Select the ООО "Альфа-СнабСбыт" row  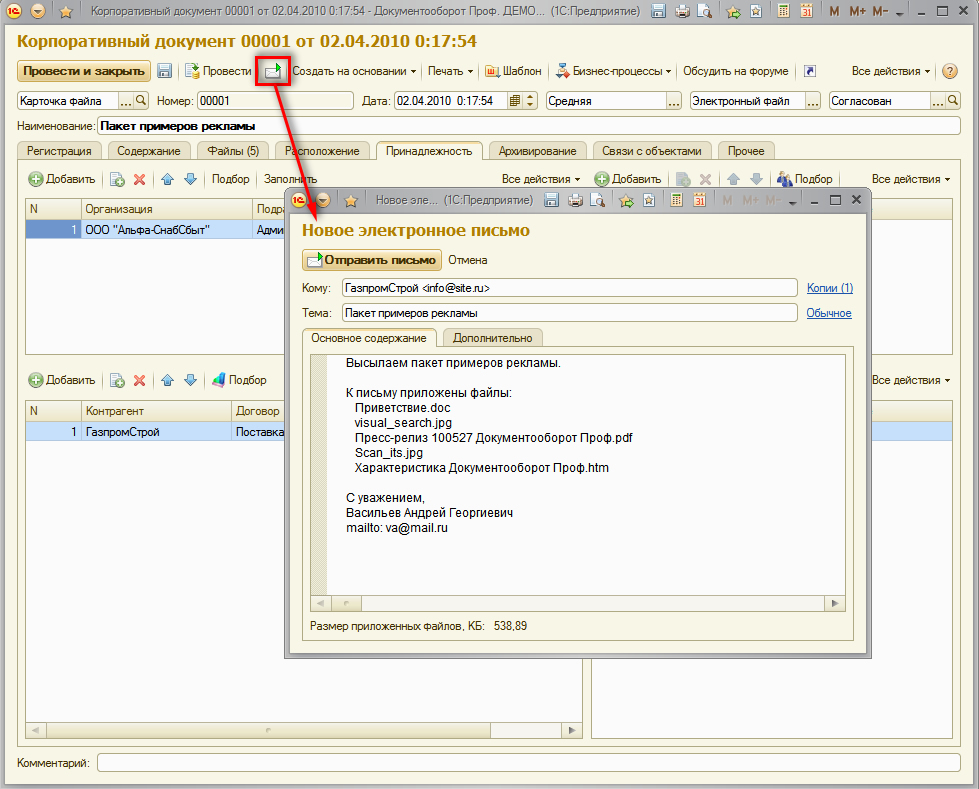click(155, 230)
